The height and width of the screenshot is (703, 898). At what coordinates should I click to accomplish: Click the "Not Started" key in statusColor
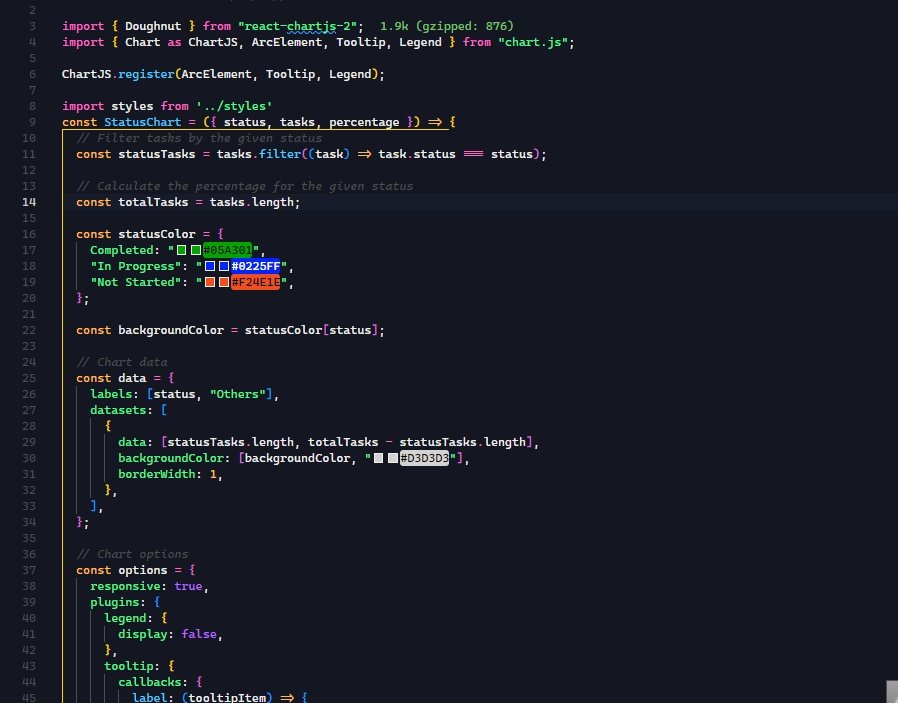136,282
